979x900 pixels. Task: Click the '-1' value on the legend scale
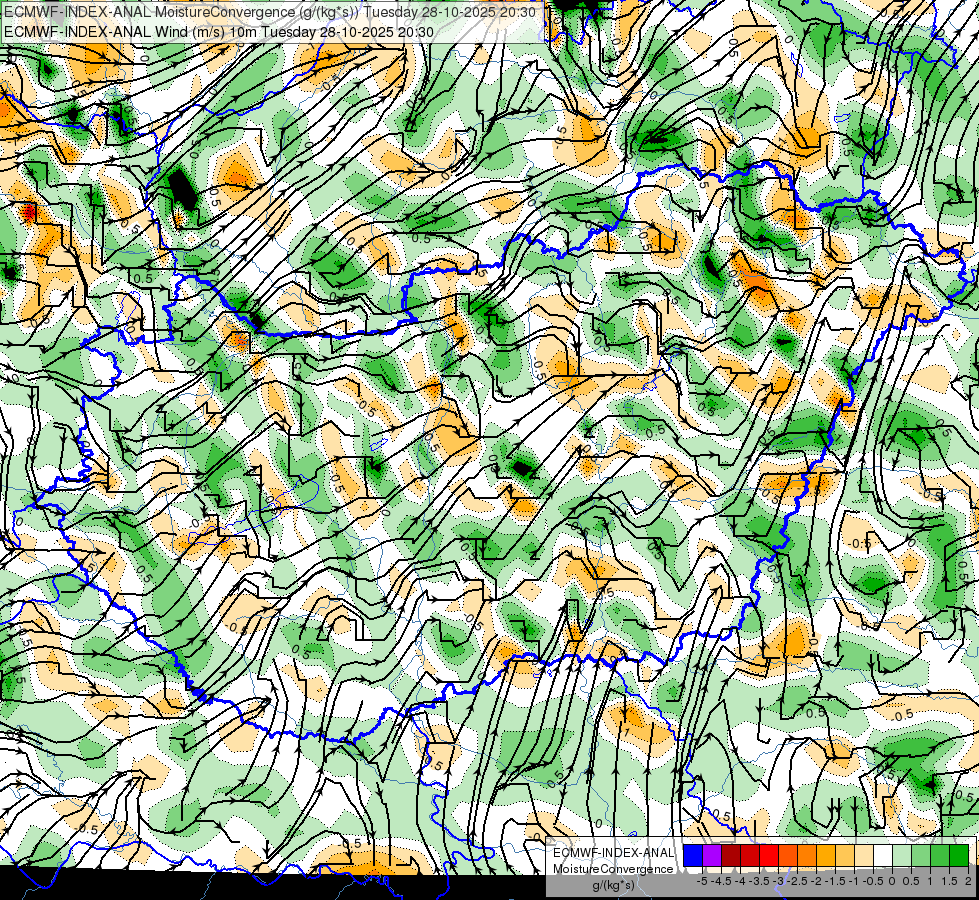pos(855,881)
